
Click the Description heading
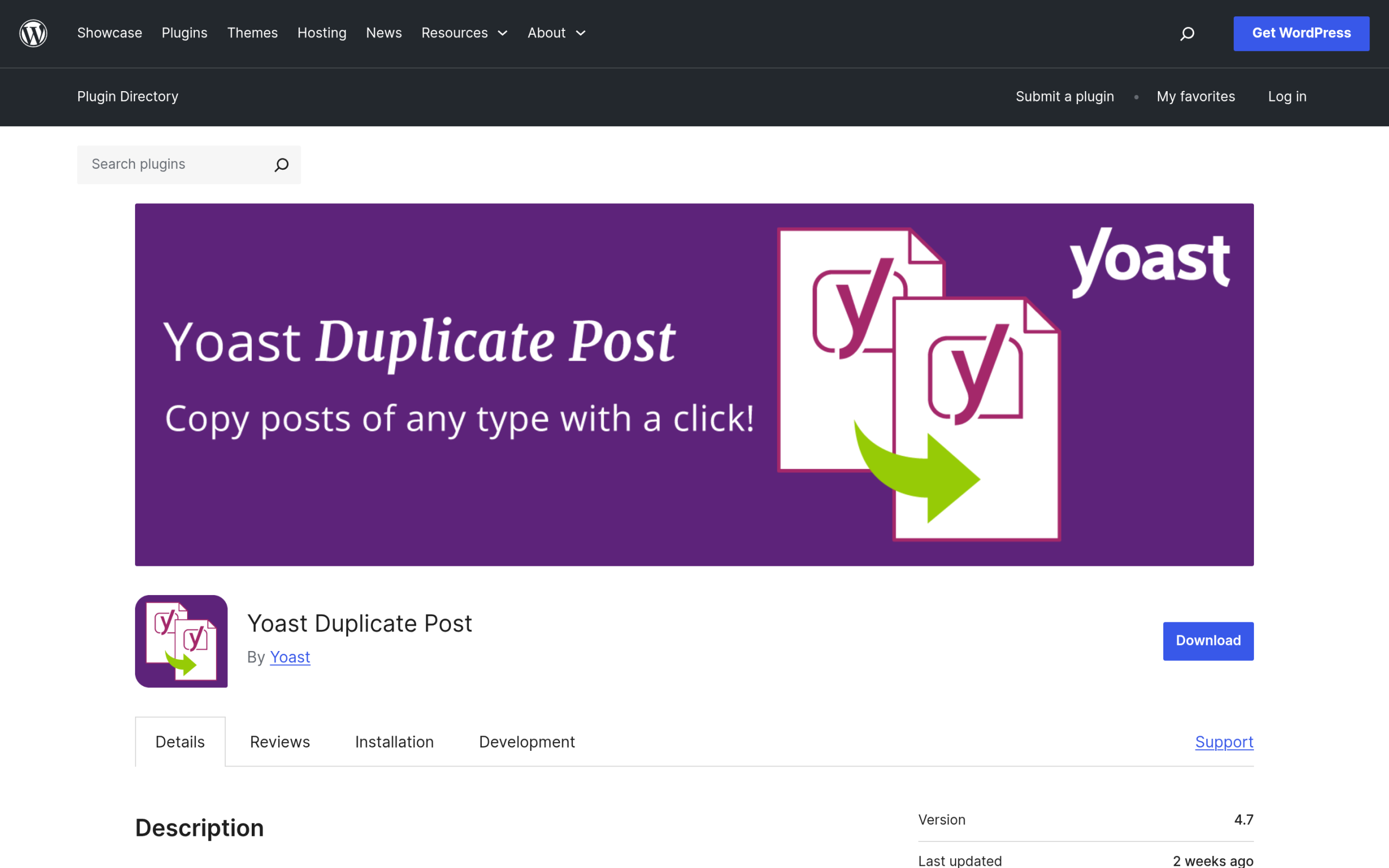(200, 828)
